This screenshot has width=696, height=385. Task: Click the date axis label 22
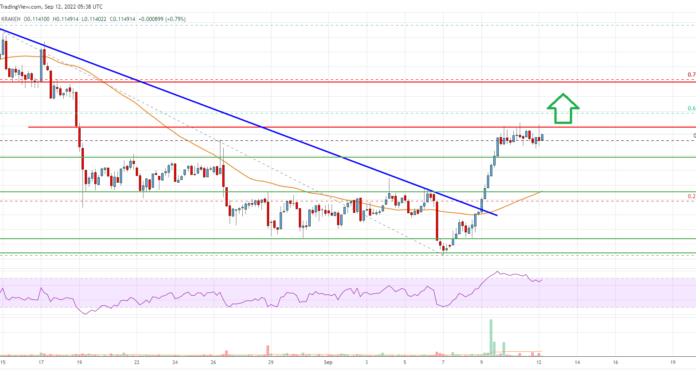pyautogui.click(x=137, y=362)
